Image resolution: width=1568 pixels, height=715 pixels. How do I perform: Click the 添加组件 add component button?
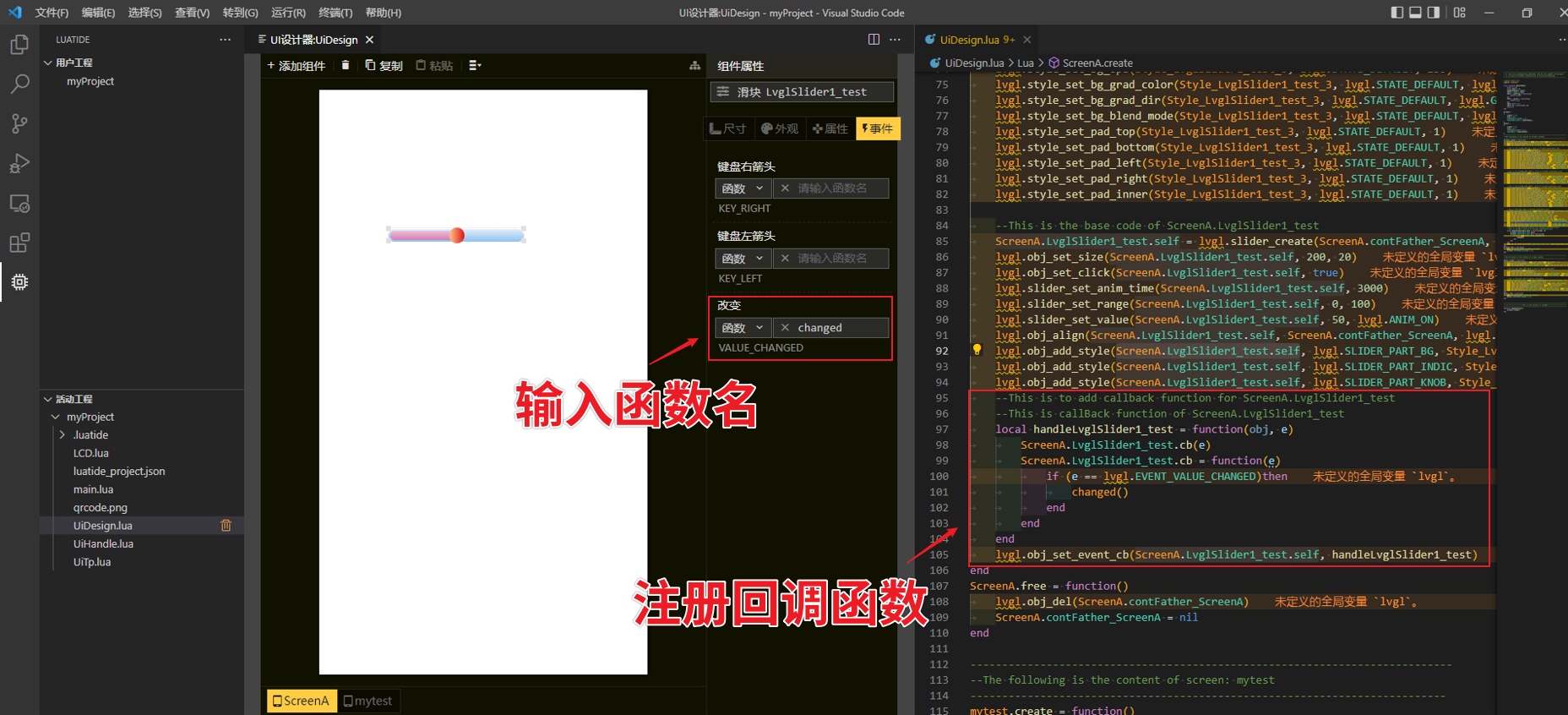(296, 65)
